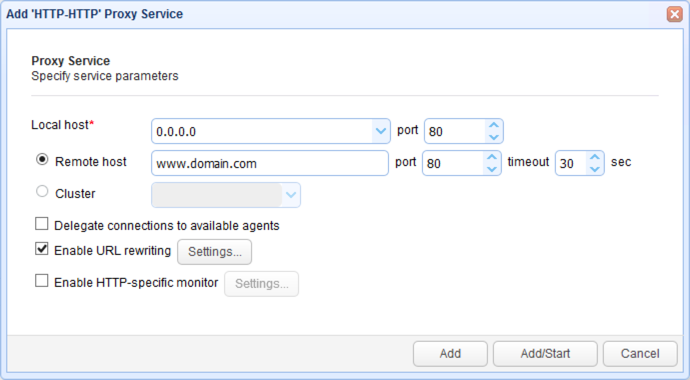This screenshot has width=690, height=380.
Task: Decrease the timeout seconds value
Action: point(595,169)
